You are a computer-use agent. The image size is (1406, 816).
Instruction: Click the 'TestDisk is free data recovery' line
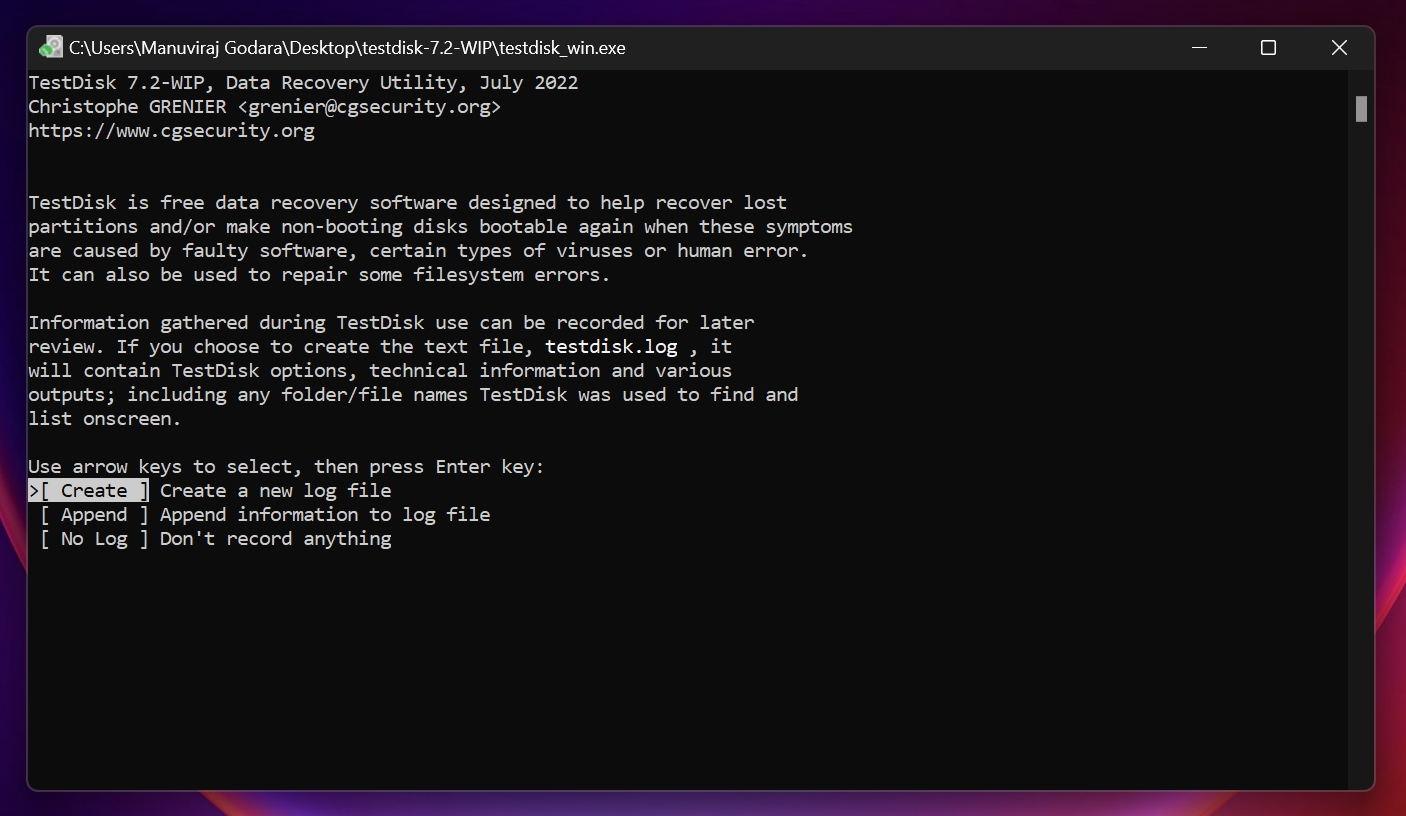click(x=407, y=203)
